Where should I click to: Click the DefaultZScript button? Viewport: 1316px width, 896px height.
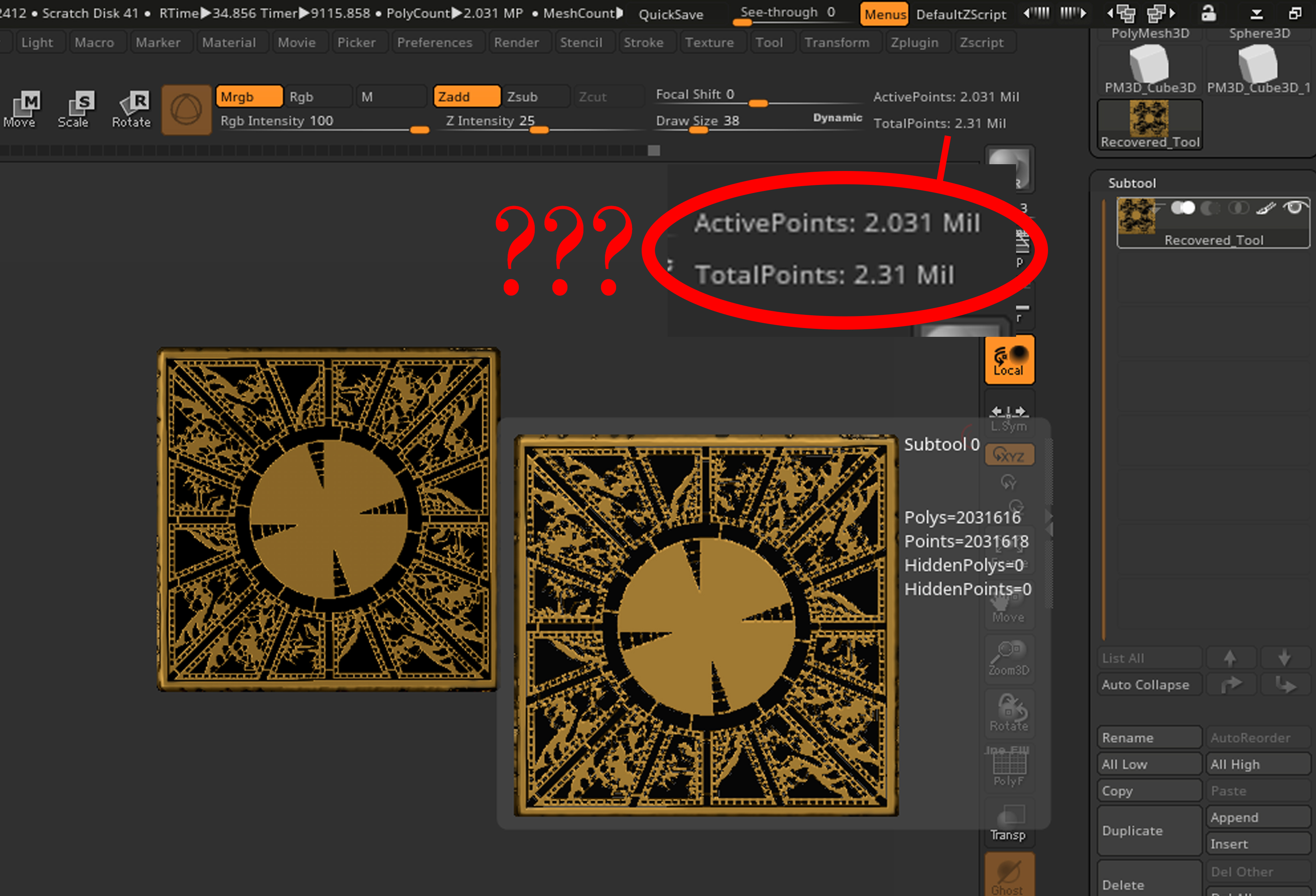click(x=961, y=14)
